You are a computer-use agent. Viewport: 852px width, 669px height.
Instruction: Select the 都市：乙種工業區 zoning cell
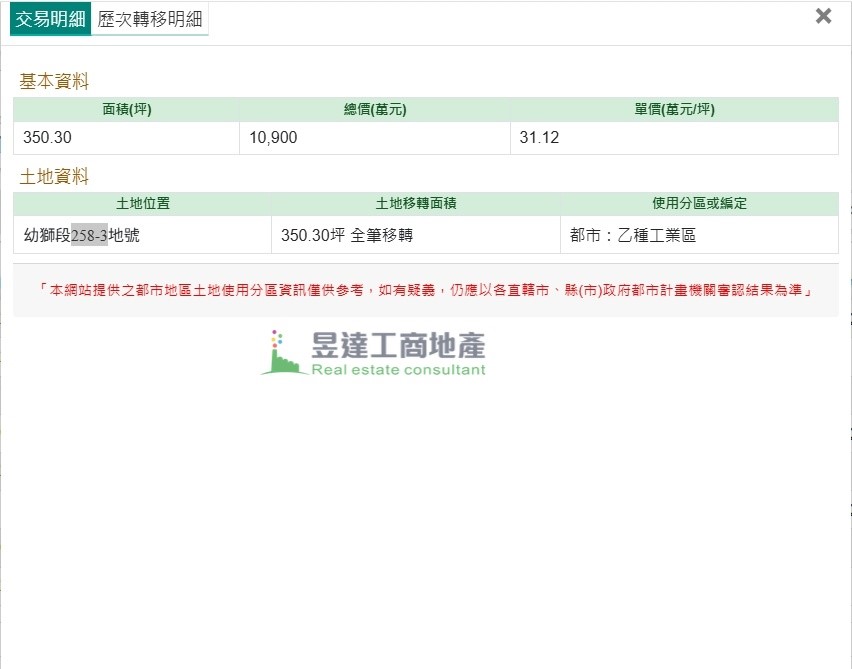point(632,236)
